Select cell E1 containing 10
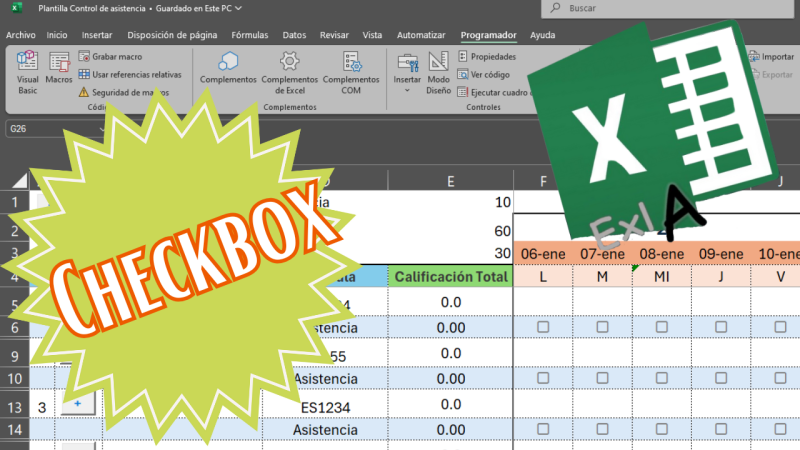800x450 pixels. click(451, 203)
